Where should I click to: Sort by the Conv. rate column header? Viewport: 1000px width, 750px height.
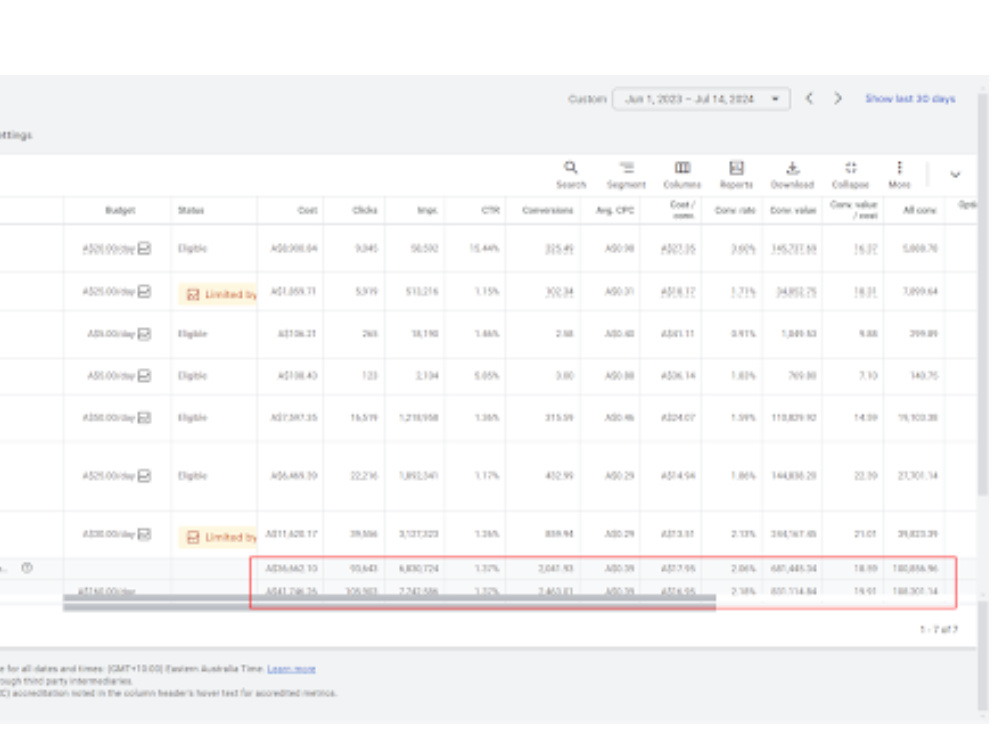pos(735,210)
